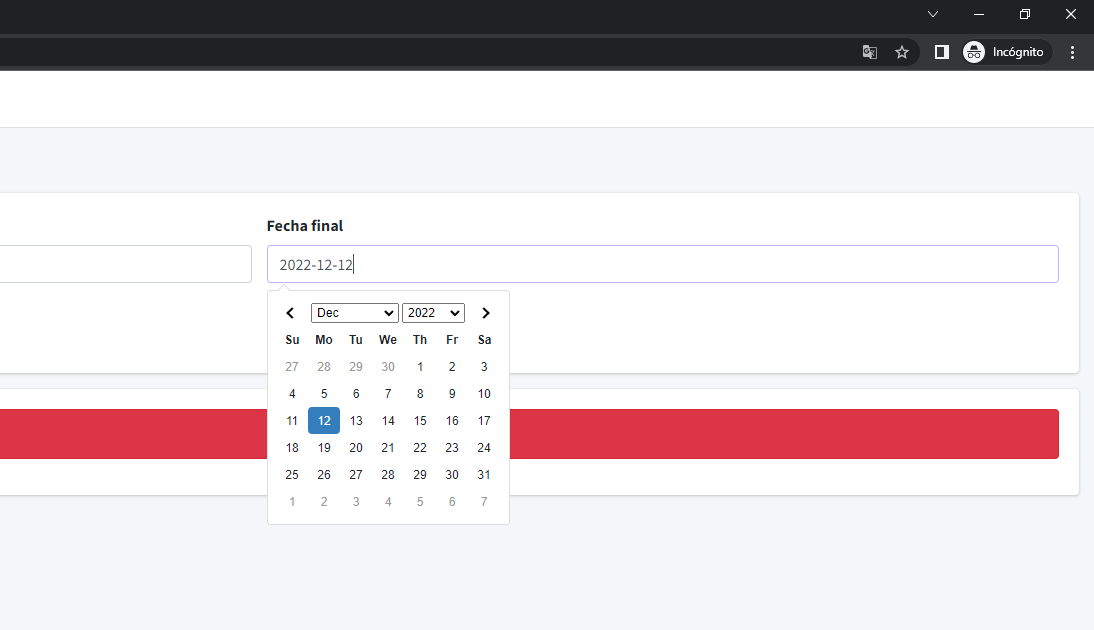This screenshot has width=1094, height=630.
Task: Pick December 1 in calendar
Action: coord(420,367)
